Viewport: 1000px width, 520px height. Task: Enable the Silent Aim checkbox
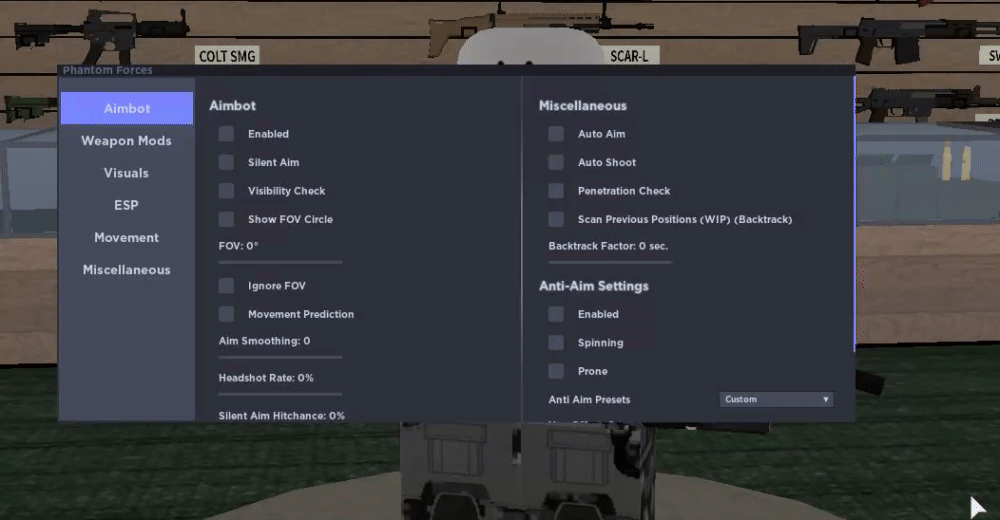[226, 162]
